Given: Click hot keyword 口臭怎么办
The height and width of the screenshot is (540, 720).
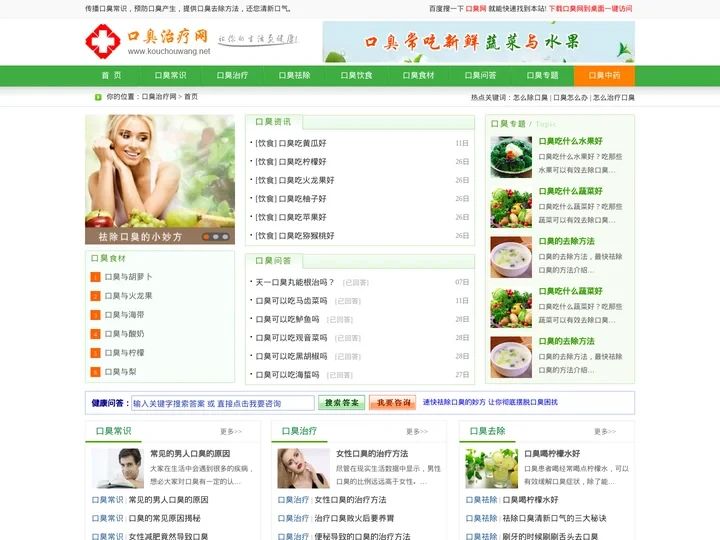Looking at the screenshot, I should [570, 98].
